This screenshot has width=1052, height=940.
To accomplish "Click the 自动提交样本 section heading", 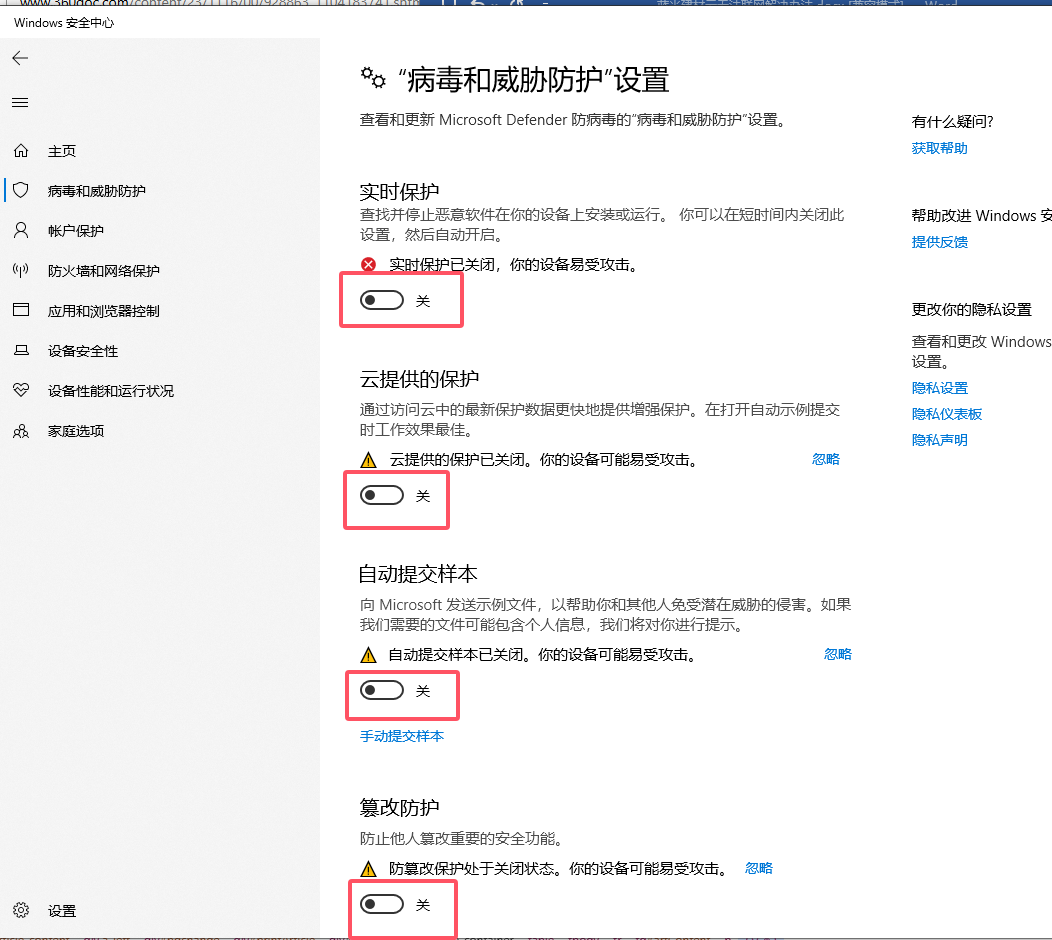I will click(418, 574).
